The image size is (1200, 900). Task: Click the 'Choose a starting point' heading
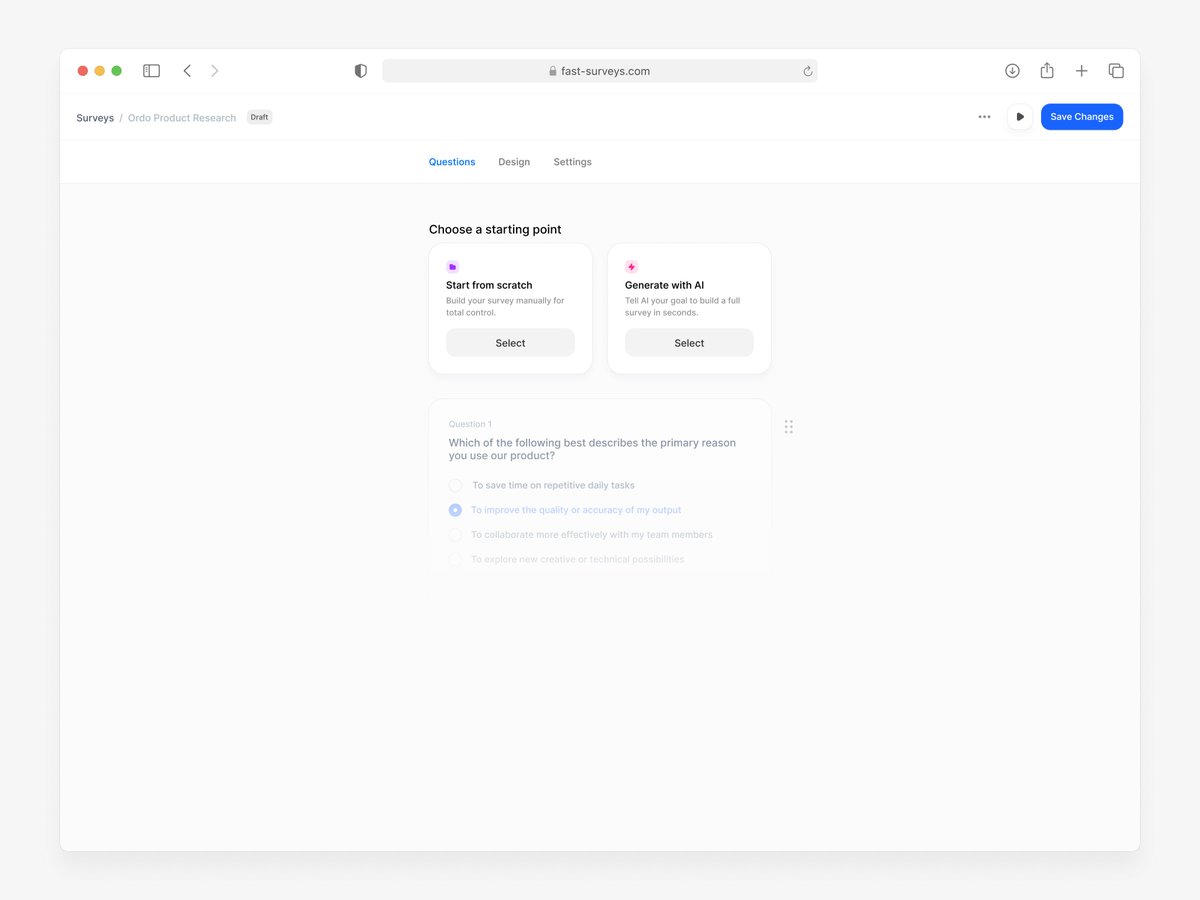495,229
